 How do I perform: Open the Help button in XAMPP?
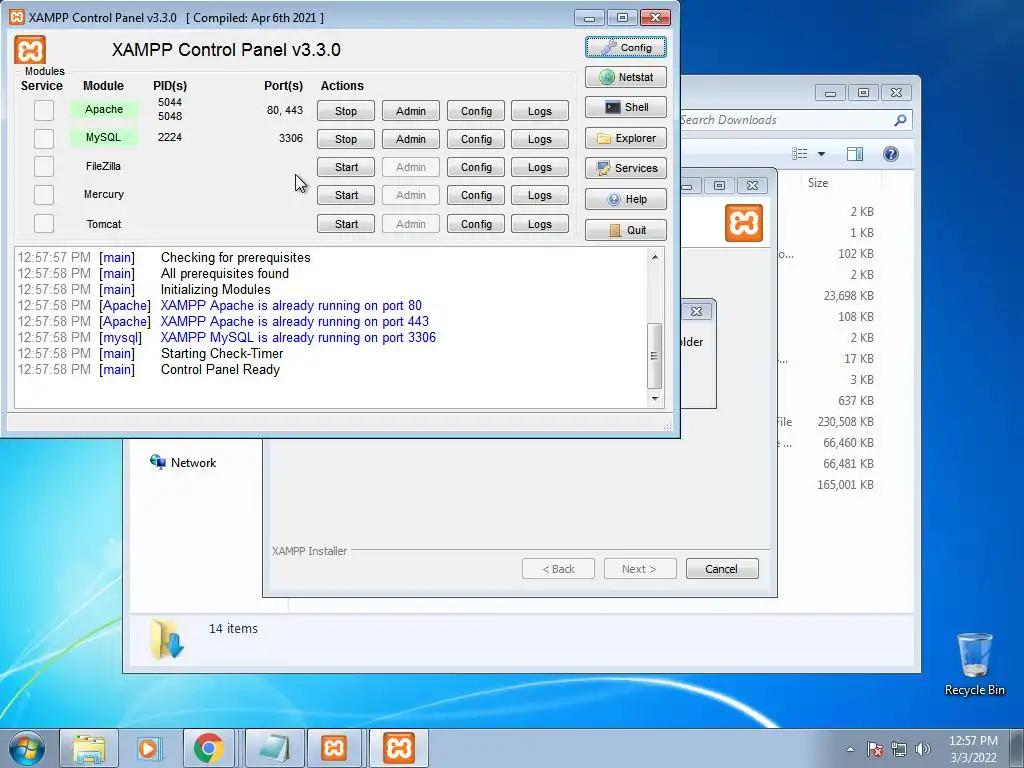626,199
